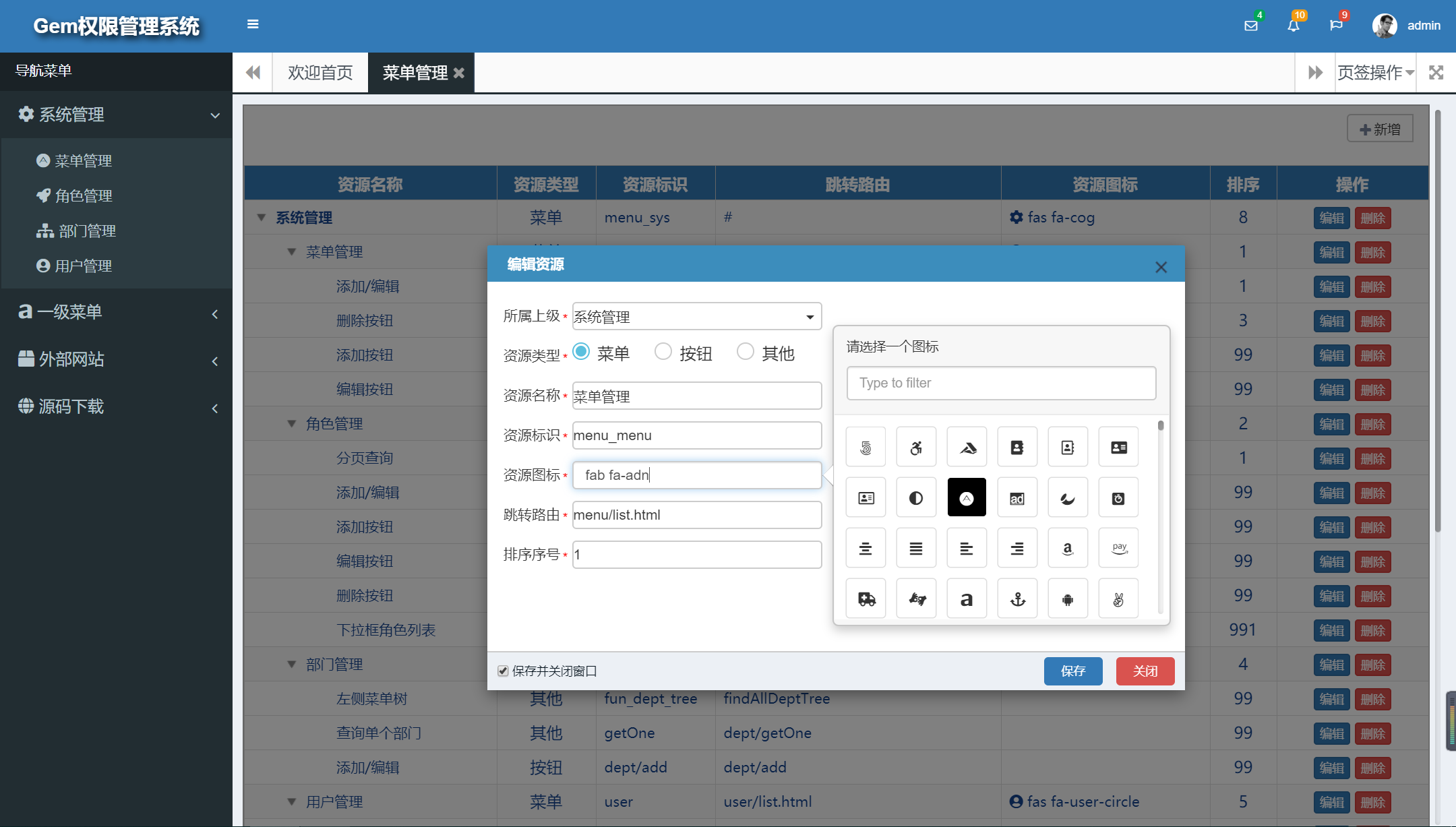Click the Type to filter icon search field
Screen dimensions: 1456x827
(1000, 383)
